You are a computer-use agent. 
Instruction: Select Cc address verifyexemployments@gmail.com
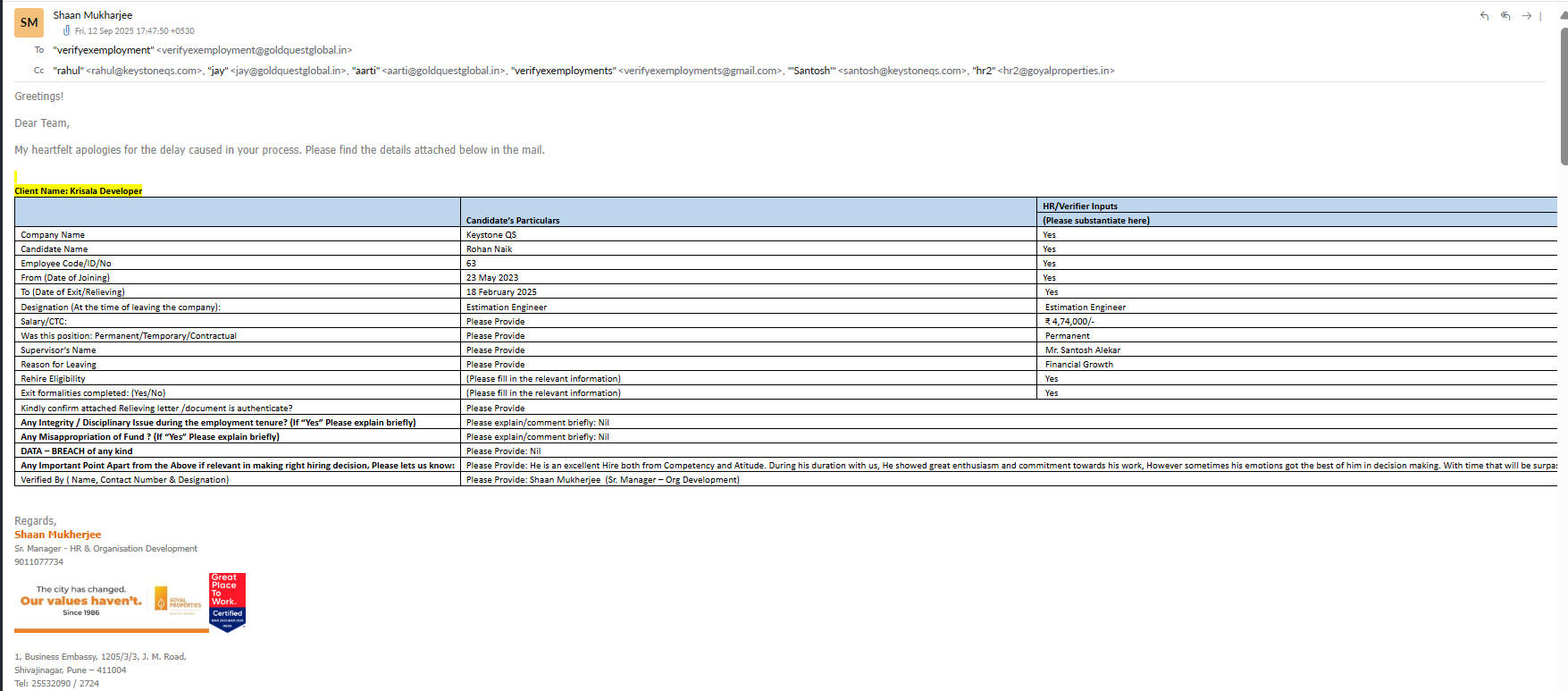coord(647,71)
